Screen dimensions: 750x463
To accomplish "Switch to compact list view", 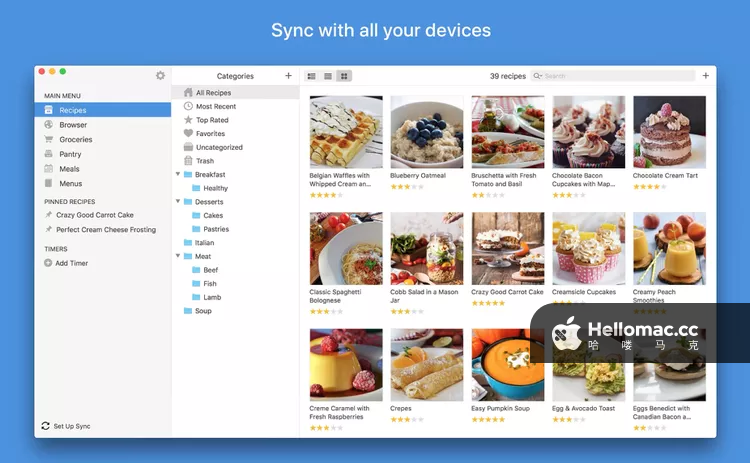I will (328, 76).
